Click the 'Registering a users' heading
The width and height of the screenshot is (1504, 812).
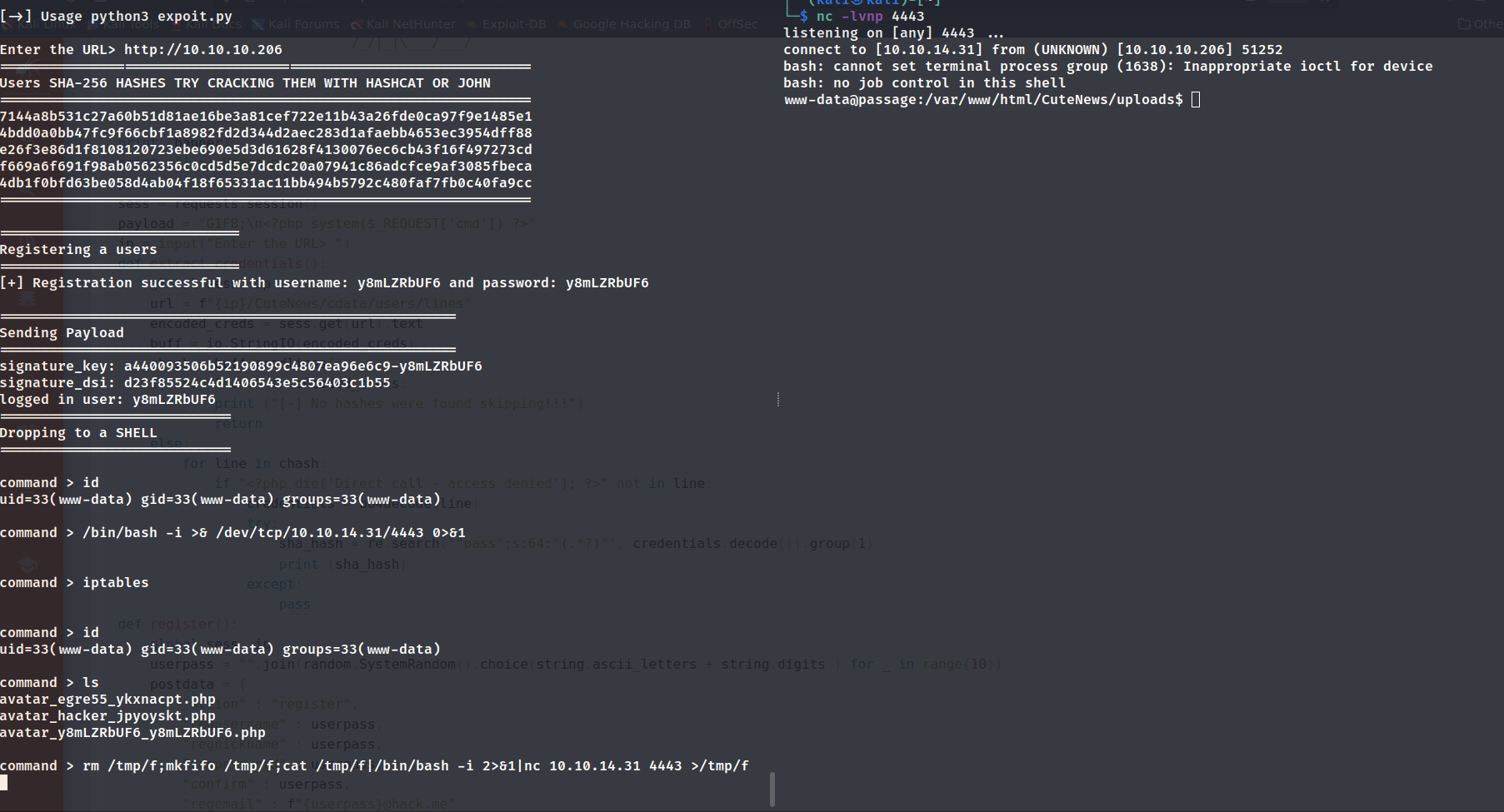[x=78, y=249]
